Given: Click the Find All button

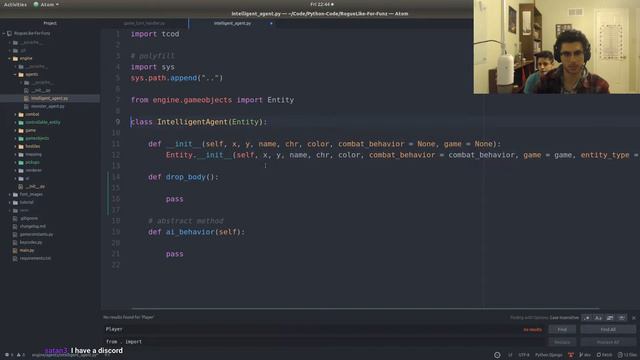Looking at the screenshot, I should coord(608,329).
